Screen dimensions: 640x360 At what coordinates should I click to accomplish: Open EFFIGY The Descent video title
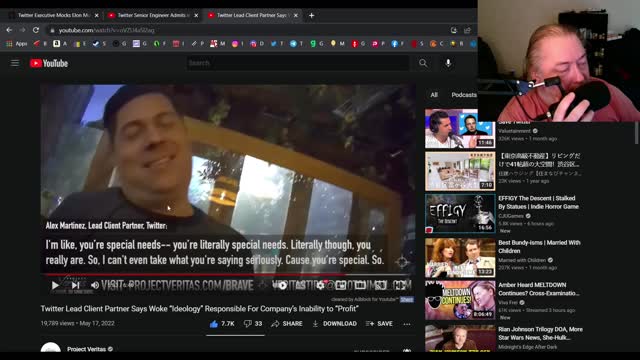click(x=538, y=202)
